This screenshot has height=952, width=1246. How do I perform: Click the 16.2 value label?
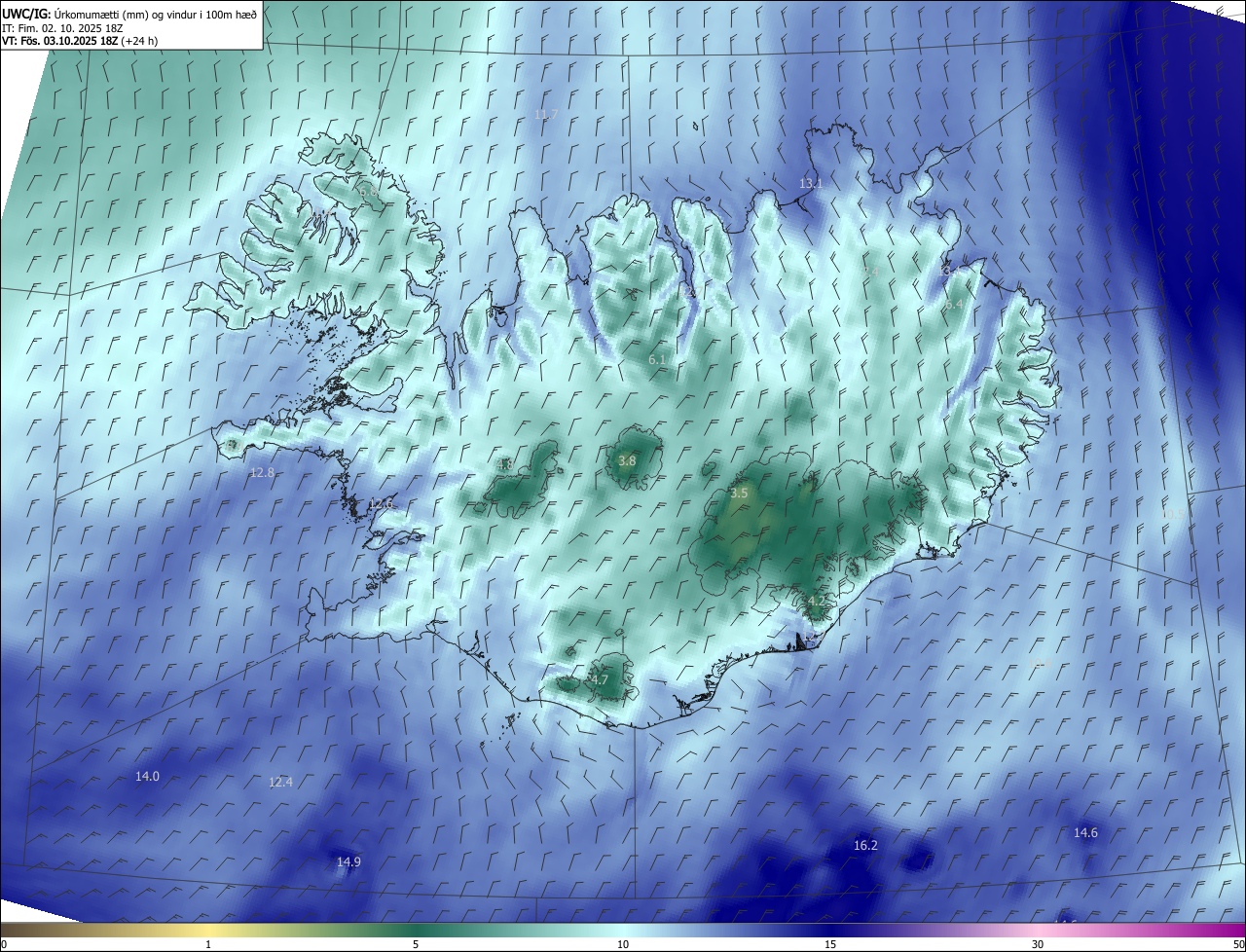(x=865, y=845)
